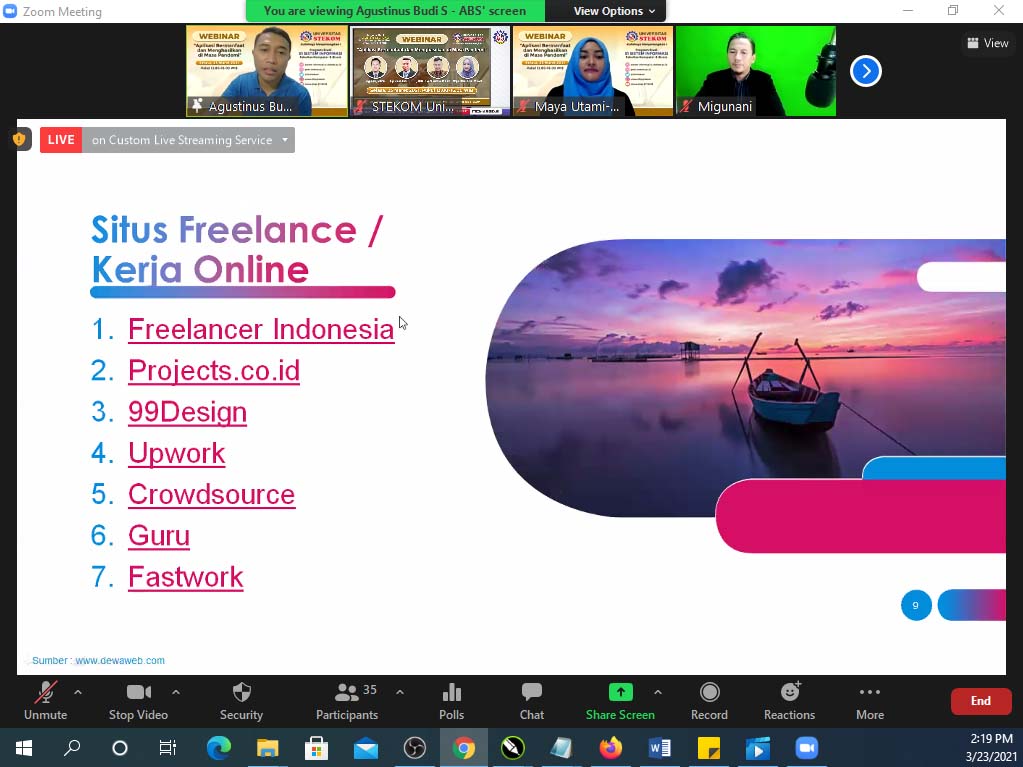The width and height of the screenshot is (1023, 767).
Task: Open the Participants panel
Action: click(347, 700)
